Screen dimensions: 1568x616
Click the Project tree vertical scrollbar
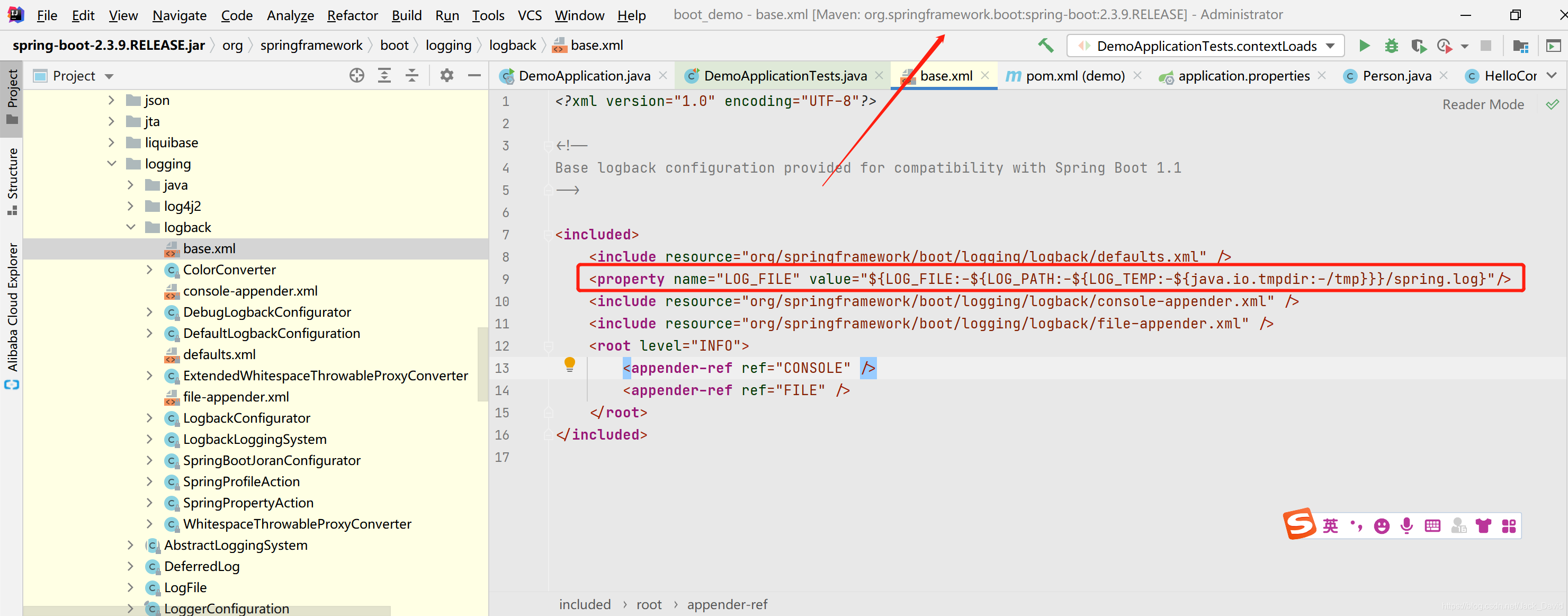[x=483, y=364]
